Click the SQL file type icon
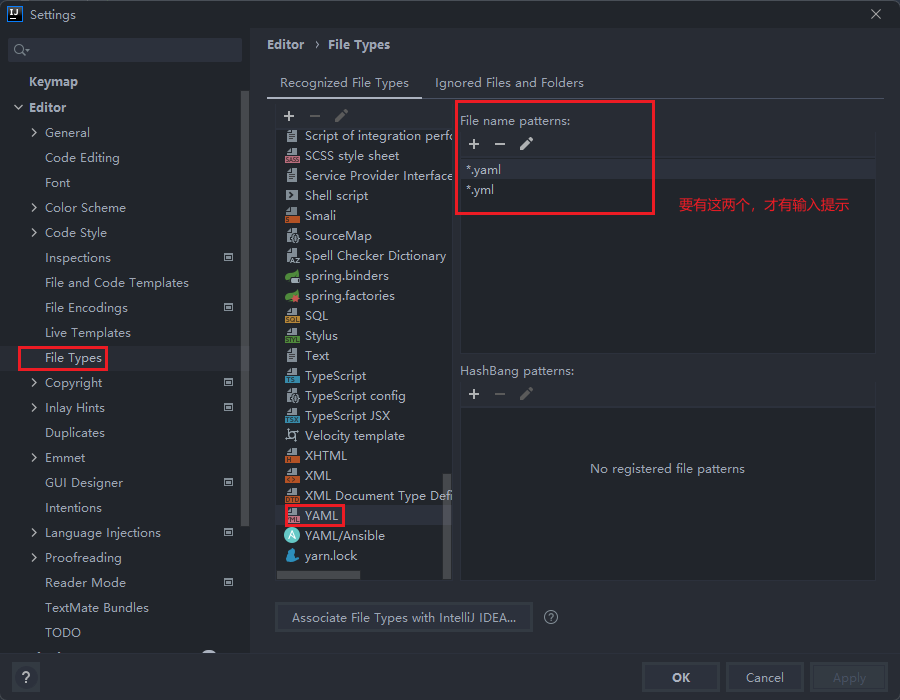Image resolution: width=900 pixels, height=700 pixels. click(x=292, y=316)
